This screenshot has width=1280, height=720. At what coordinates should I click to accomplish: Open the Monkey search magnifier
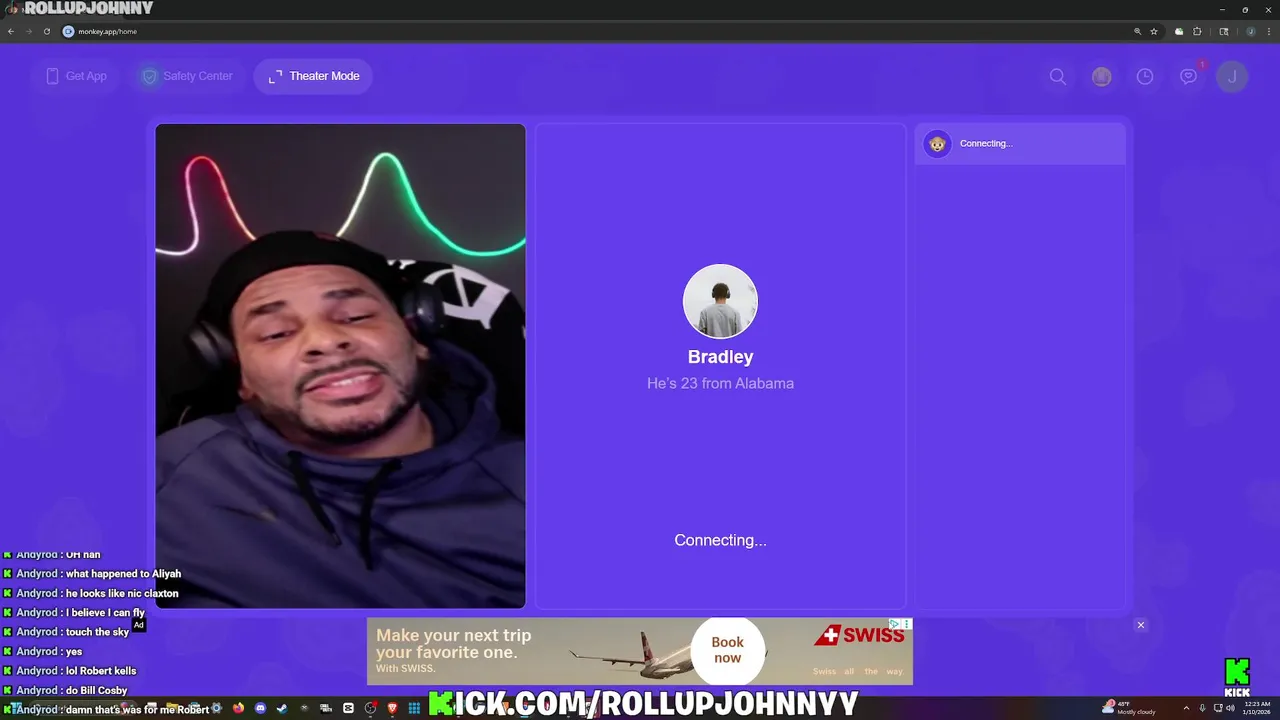(x=1058, y=76)
